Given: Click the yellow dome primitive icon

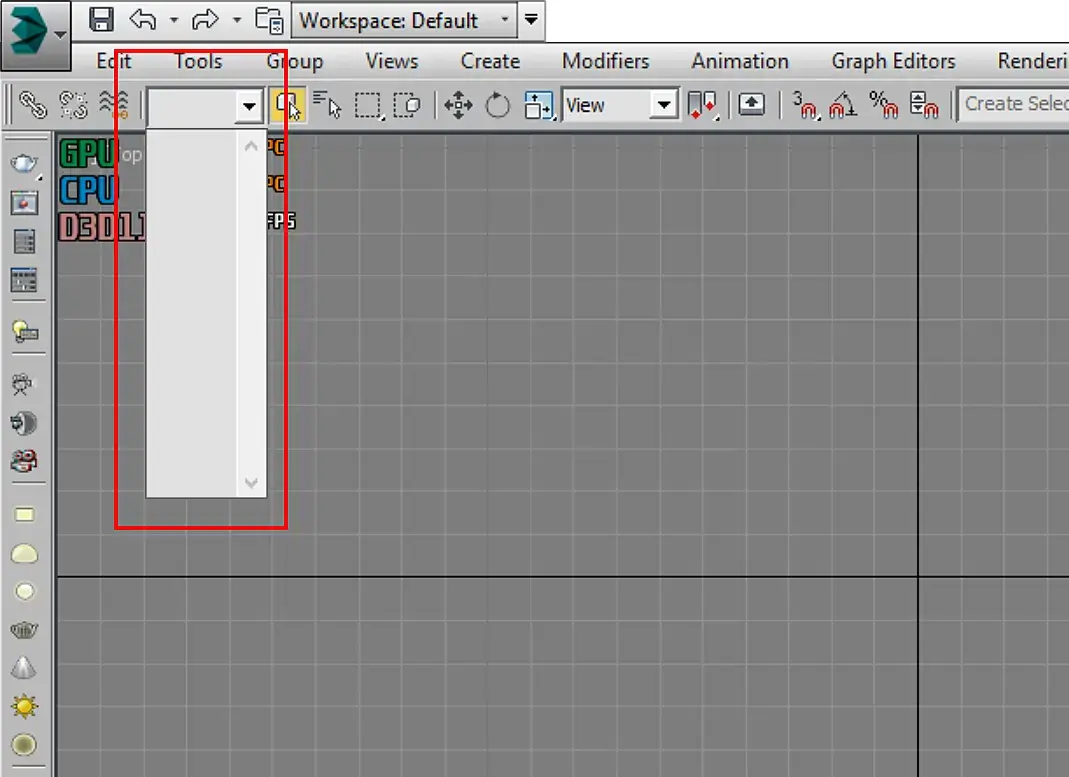Looking at the screenshot, I should tap(25, 553).
